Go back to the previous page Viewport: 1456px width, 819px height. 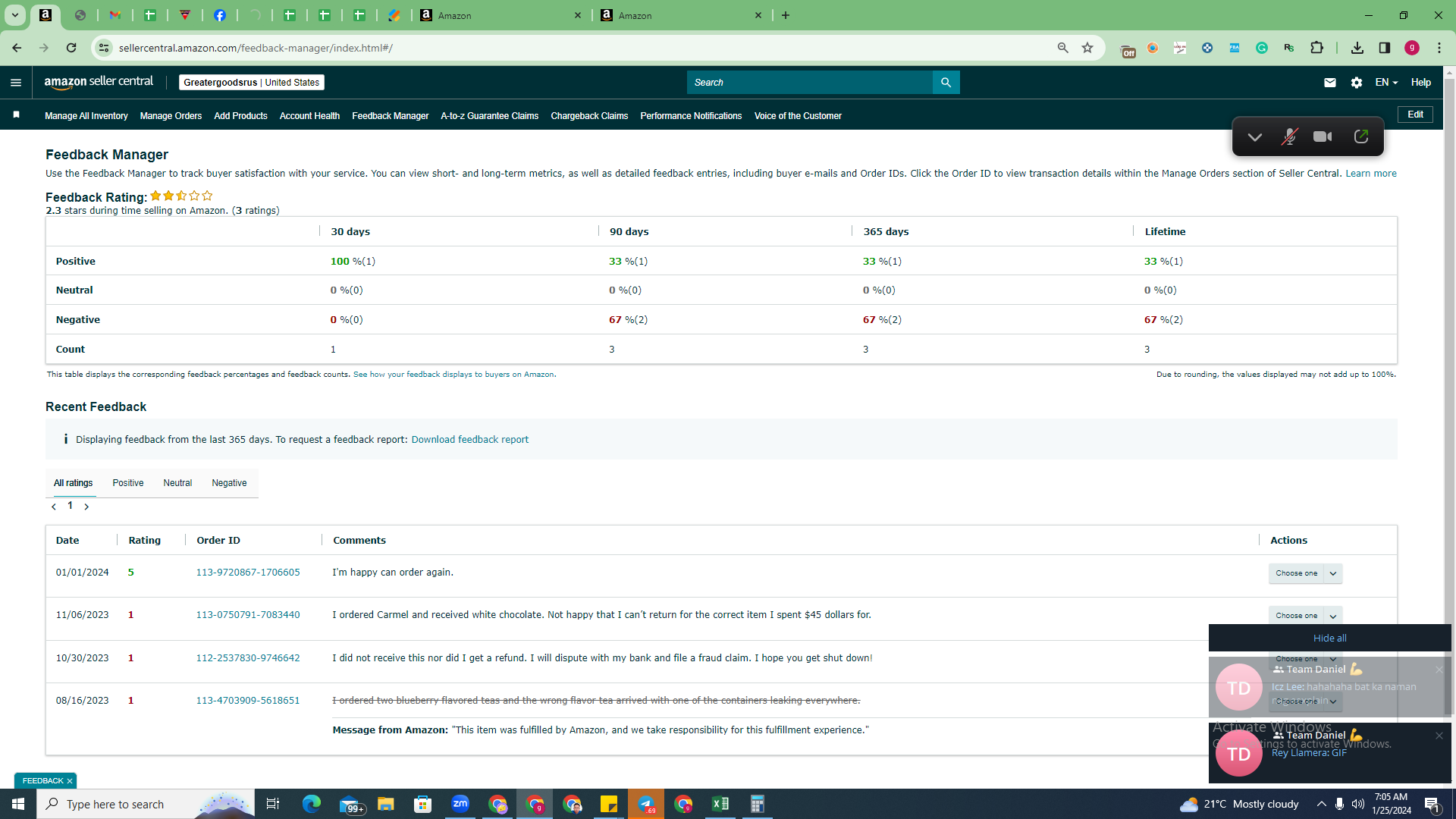pos(17,48)
